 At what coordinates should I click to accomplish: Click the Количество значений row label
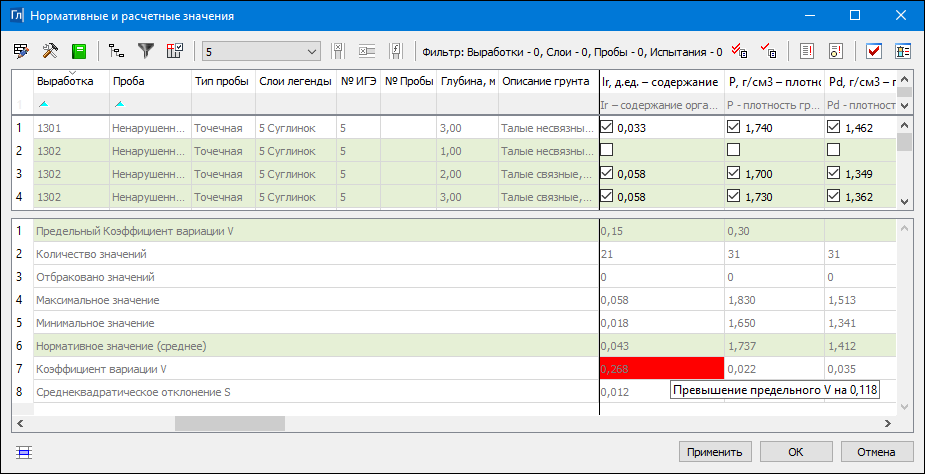coord(91,254)
